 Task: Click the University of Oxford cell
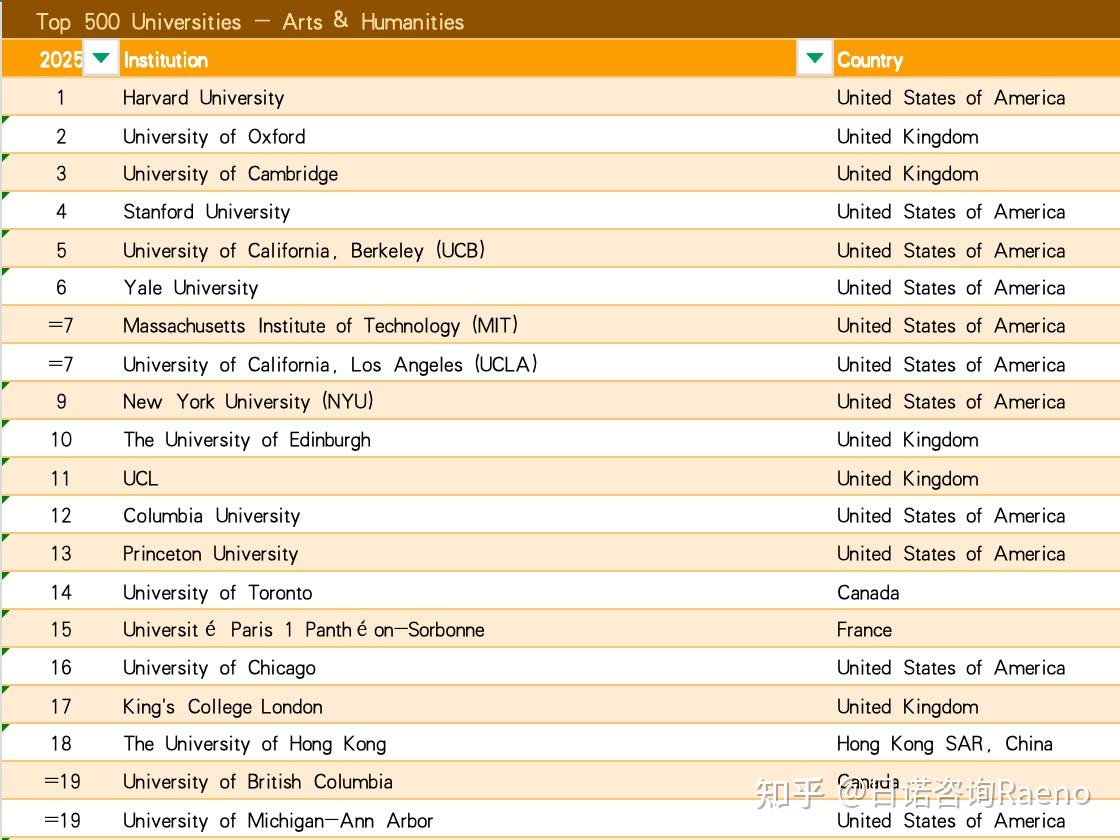[214, 136]
